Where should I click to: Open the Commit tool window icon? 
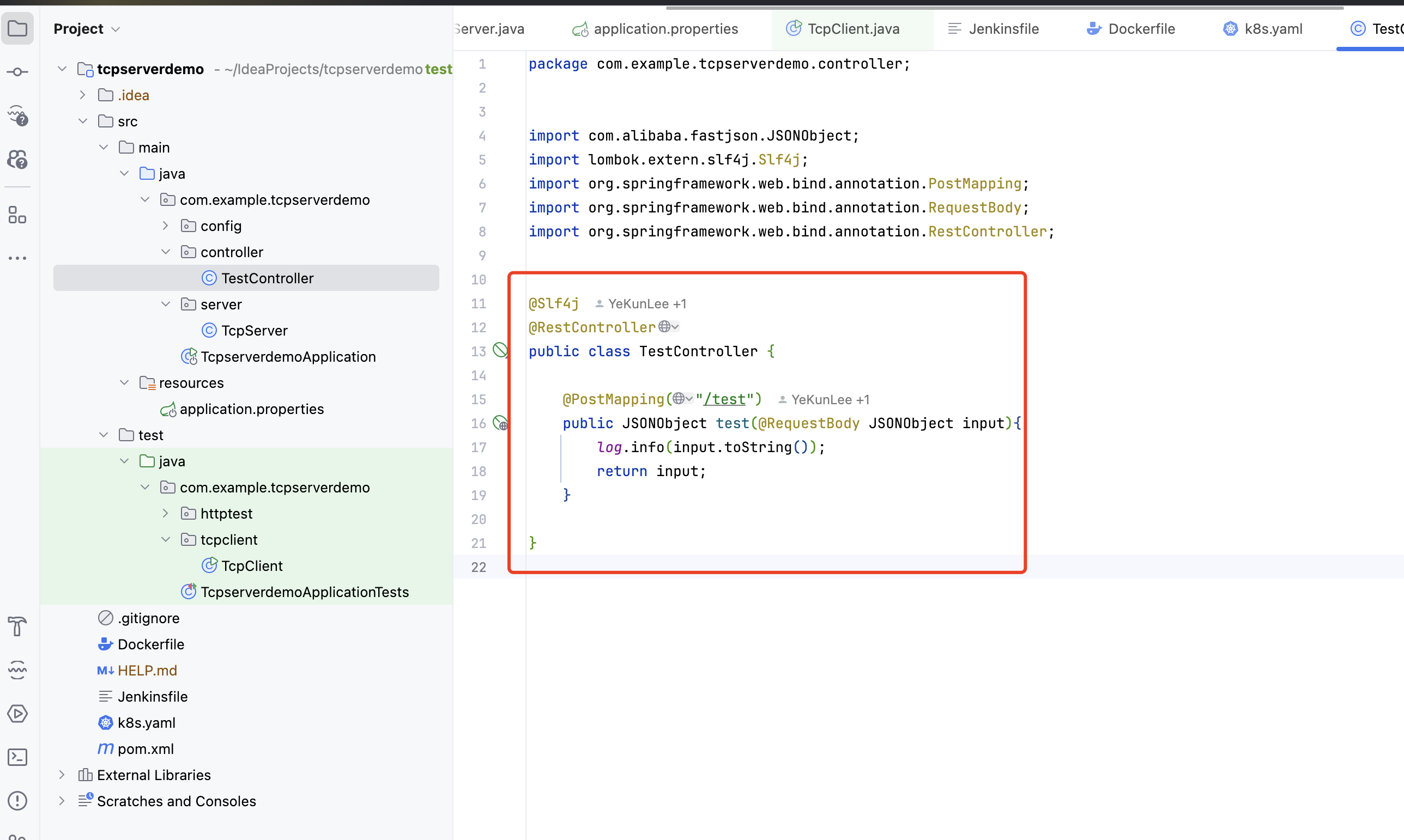17,72
